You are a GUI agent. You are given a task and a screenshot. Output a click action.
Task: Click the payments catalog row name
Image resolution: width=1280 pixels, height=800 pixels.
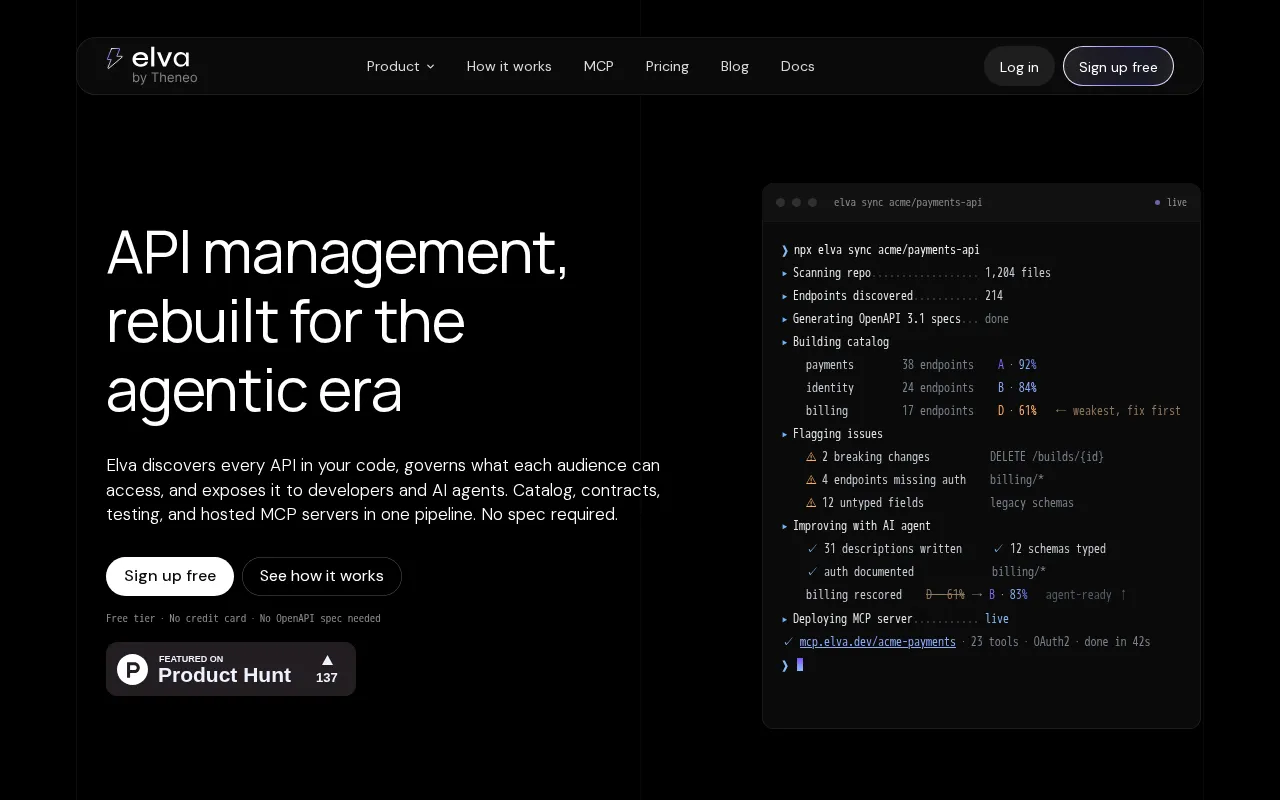pos(830,365)
